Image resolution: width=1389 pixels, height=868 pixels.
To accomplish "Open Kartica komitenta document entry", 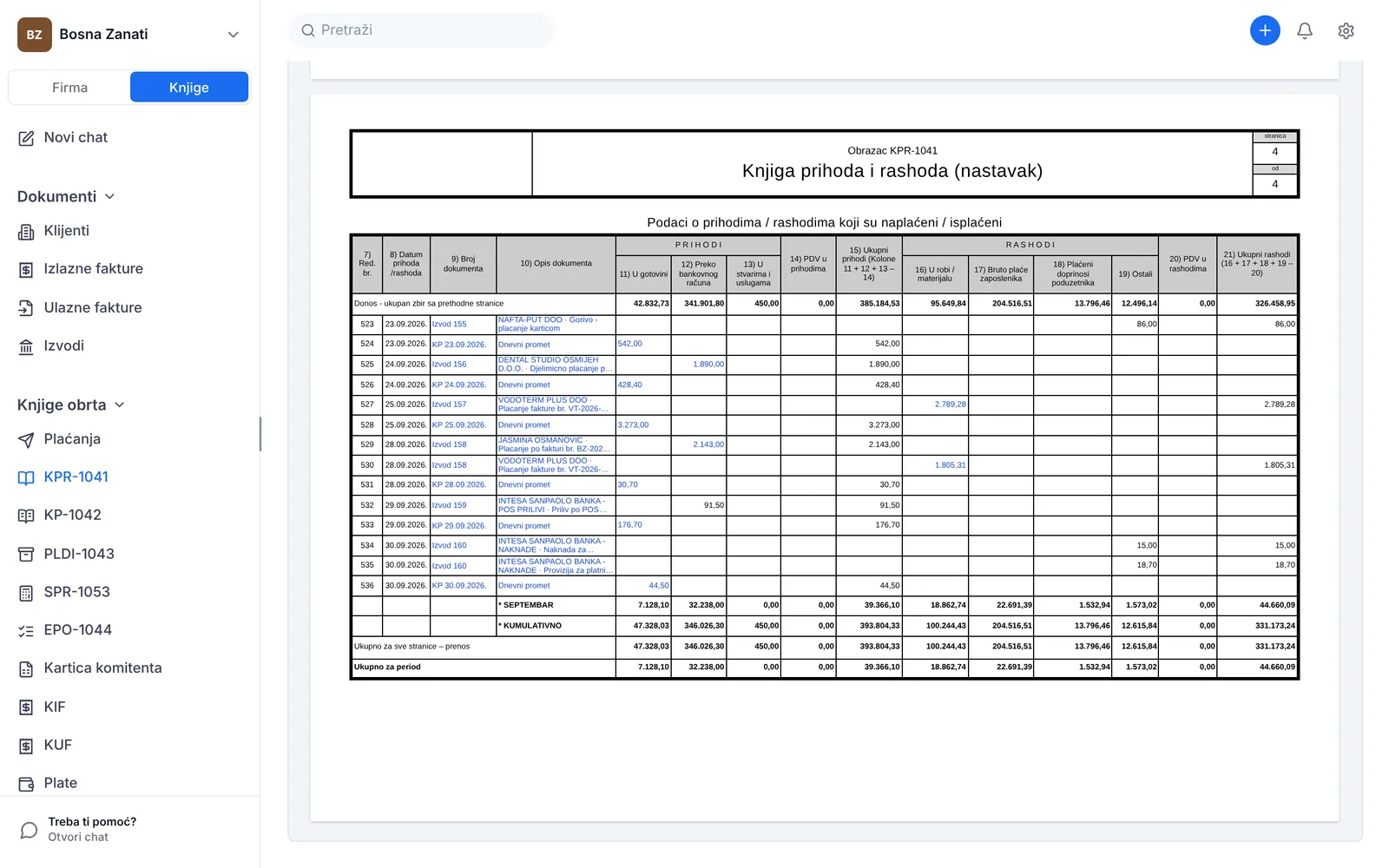I will pos(130,668).
